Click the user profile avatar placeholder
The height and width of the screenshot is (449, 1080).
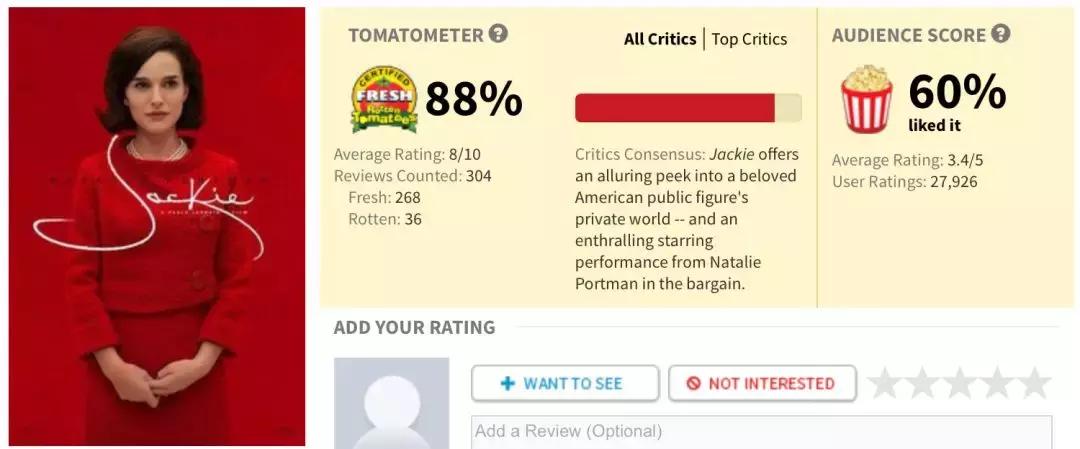click(391, 405)
